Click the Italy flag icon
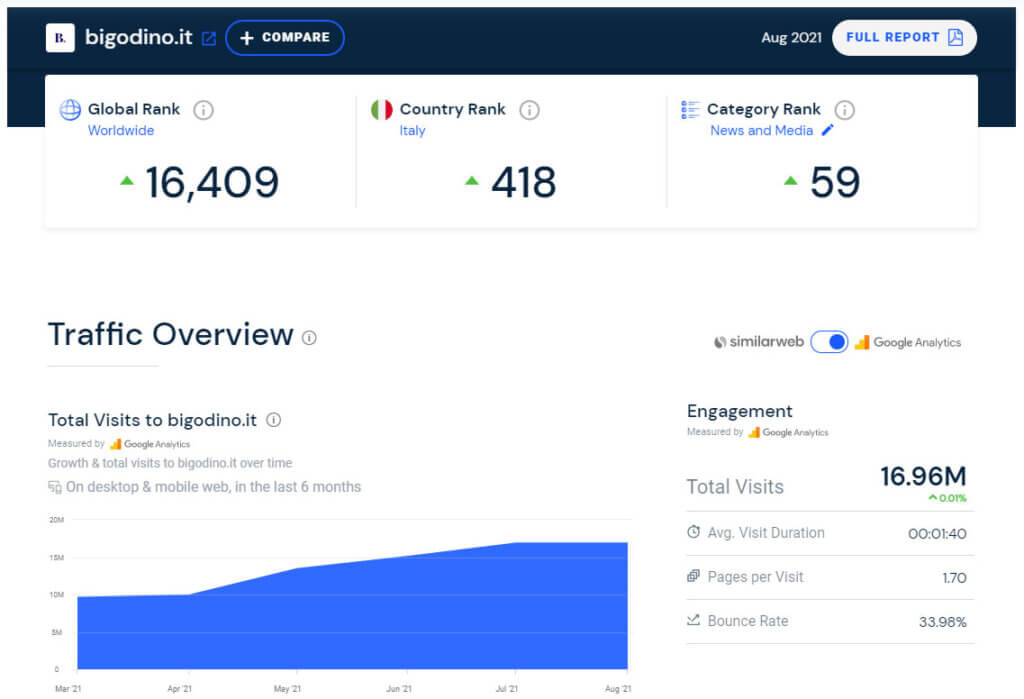Viewport: 1024px width, 699px height. coord(381,110)
